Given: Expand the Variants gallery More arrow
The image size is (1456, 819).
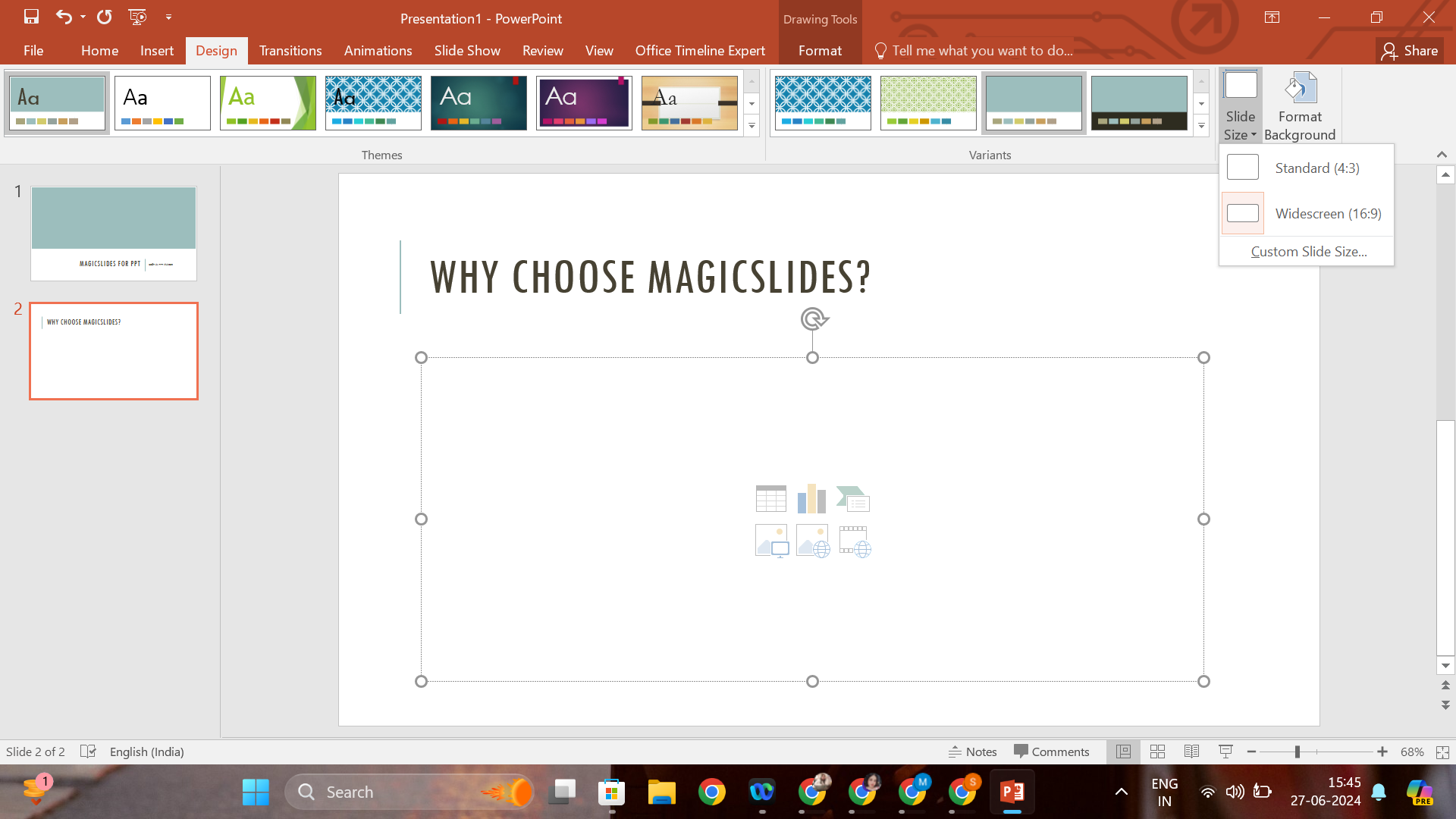Looking at the screenshot, I should pos(1201,126).
